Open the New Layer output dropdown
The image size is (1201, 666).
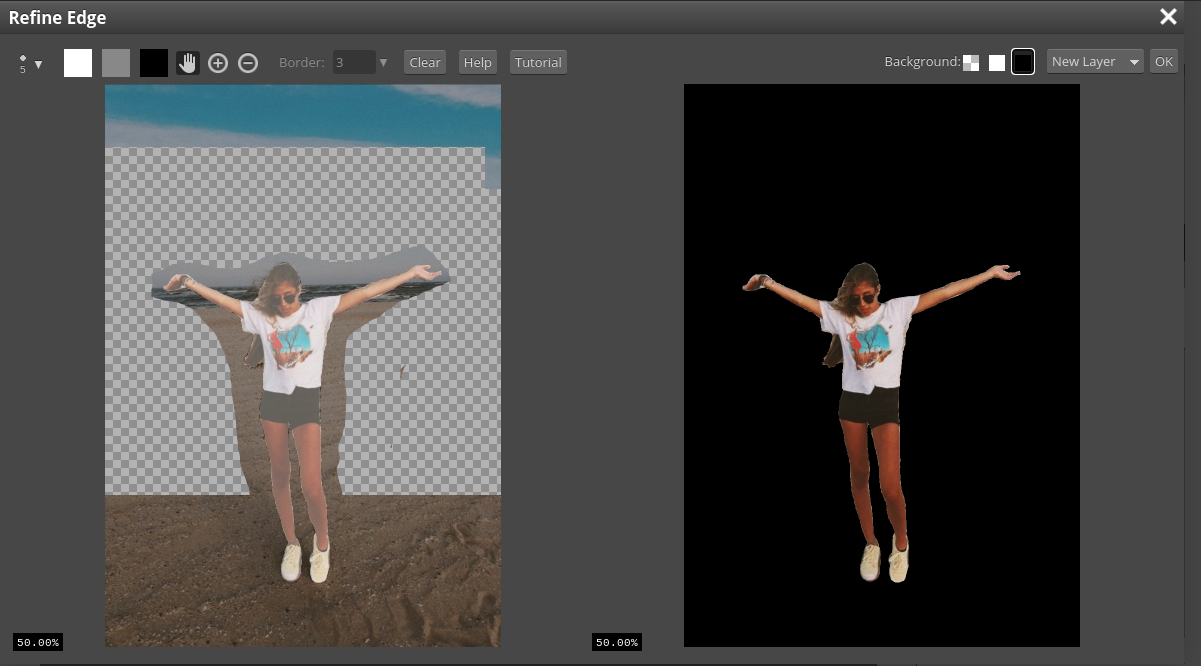click(x=1095, y=62)
